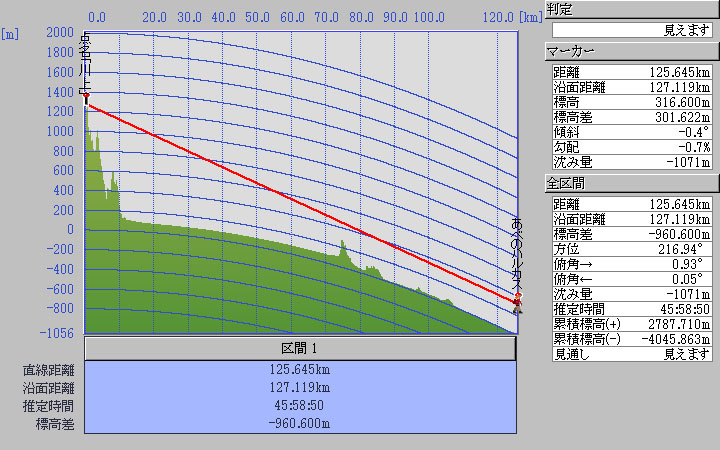
Task: Click the 50.0 distance axis label
Action: pyautogui.click(x=257, y=18)
